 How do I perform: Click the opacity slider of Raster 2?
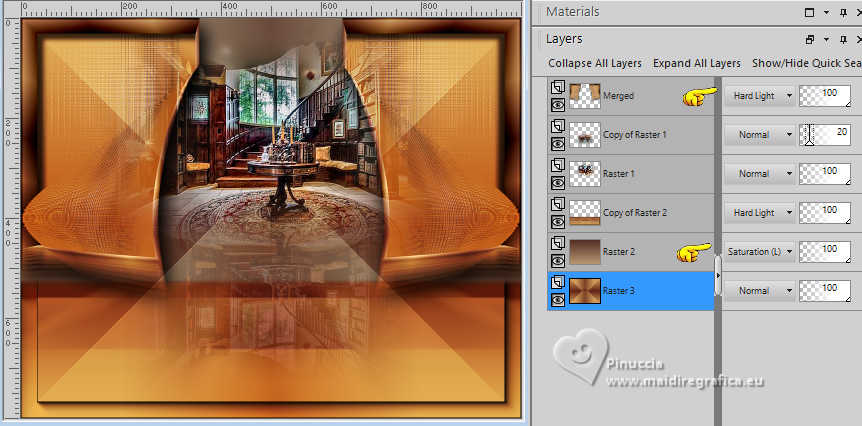tap(825, 252)
